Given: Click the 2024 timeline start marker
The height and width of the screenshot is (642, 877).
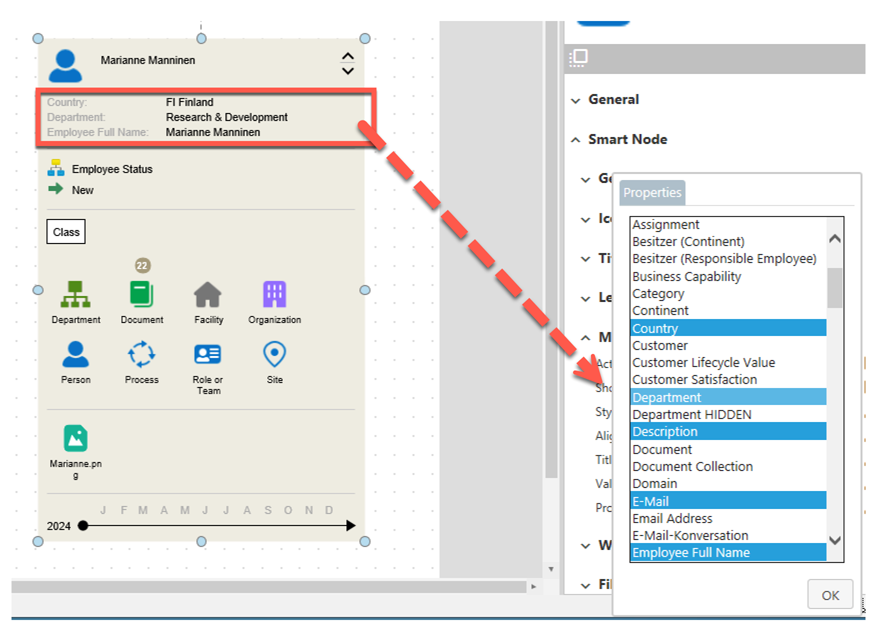Looking at the screenshot, I should pyautogui.click(x=83, y=526).
